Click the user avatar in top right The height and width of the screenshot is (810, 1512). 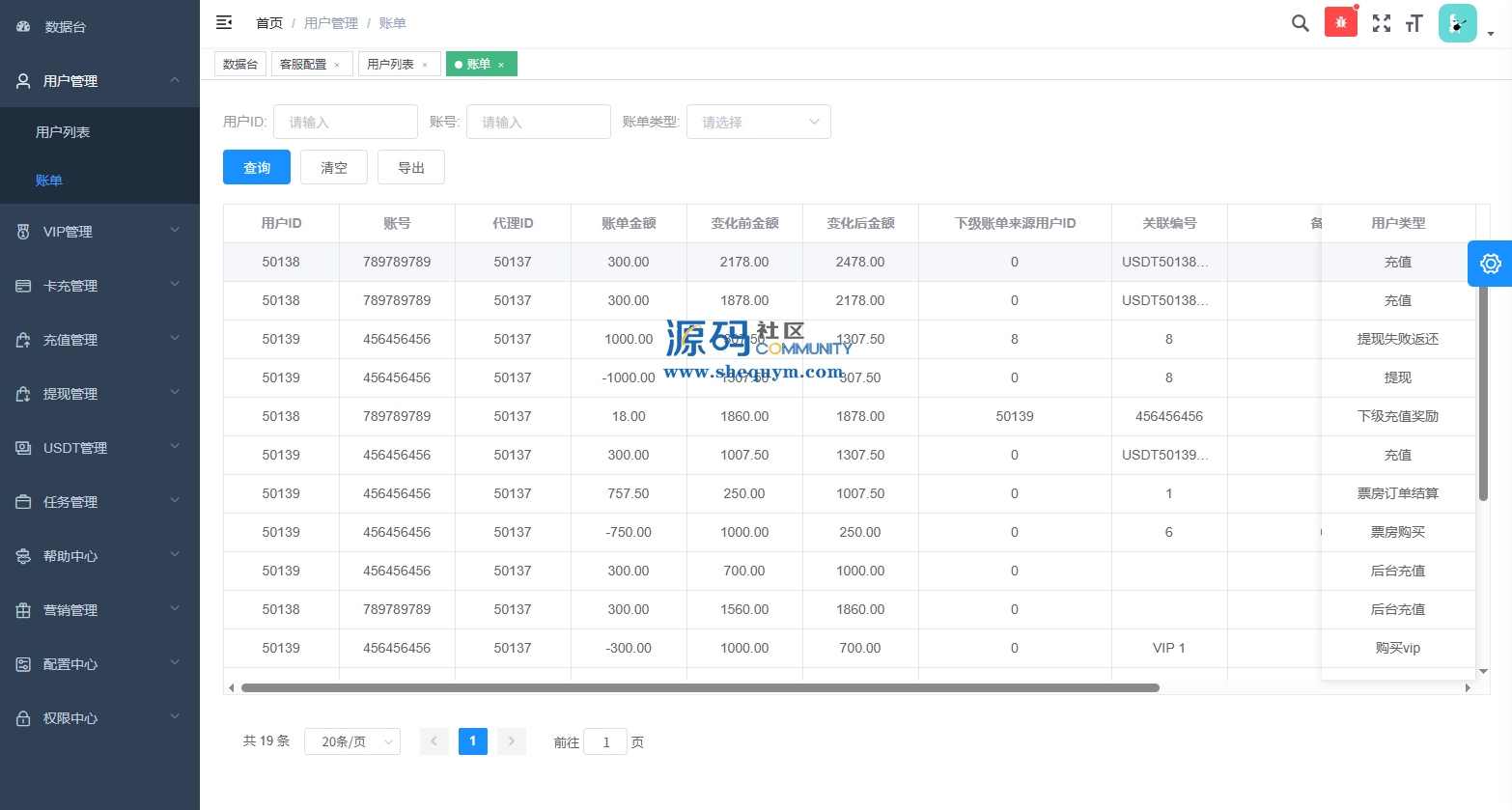[1457, 23]
